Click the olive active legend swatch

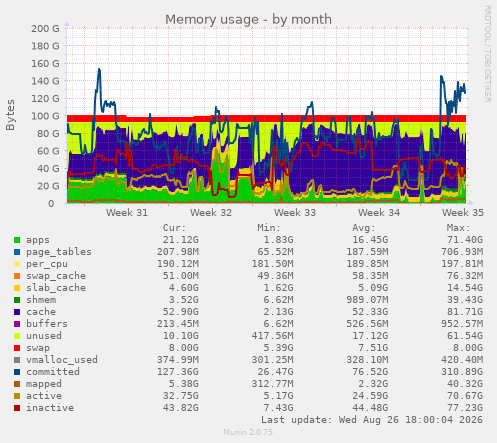coord(17,396)
